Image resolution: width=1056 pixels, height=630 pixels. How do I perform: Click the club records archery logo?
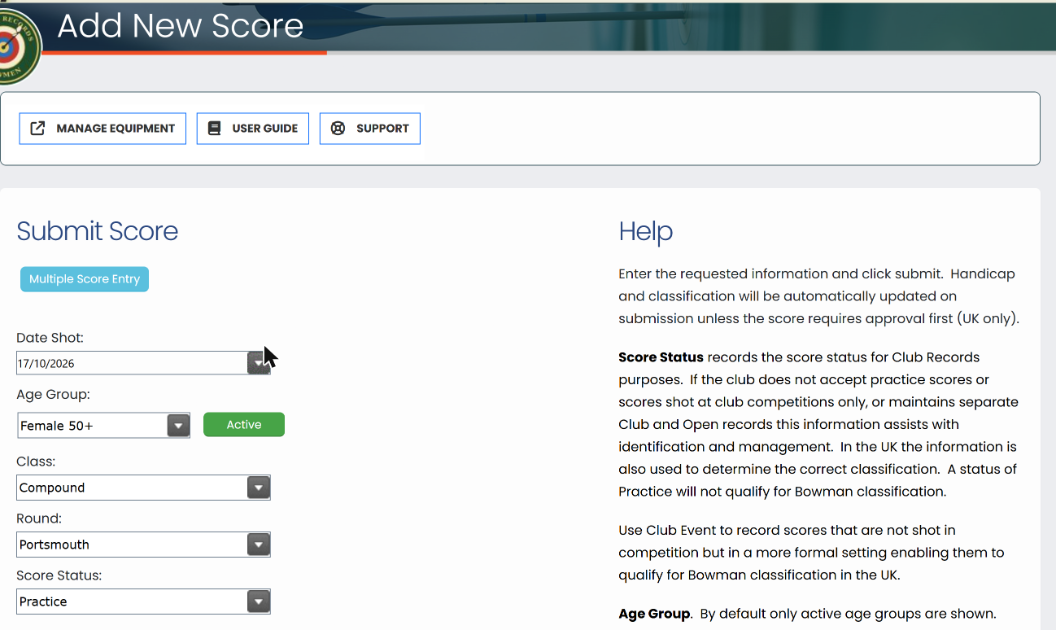click(19, 46)
